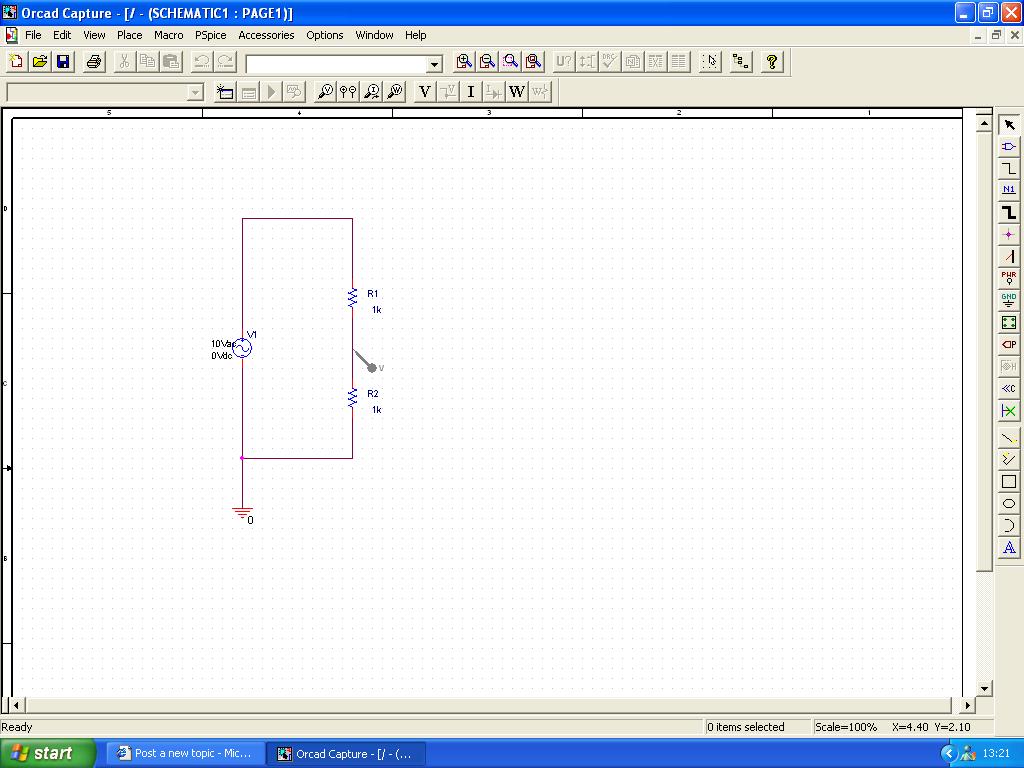The width and height of the screenshot is (1024, 768).
Task: Select the Place Ellipse tool
Action: click(1009, 504)
